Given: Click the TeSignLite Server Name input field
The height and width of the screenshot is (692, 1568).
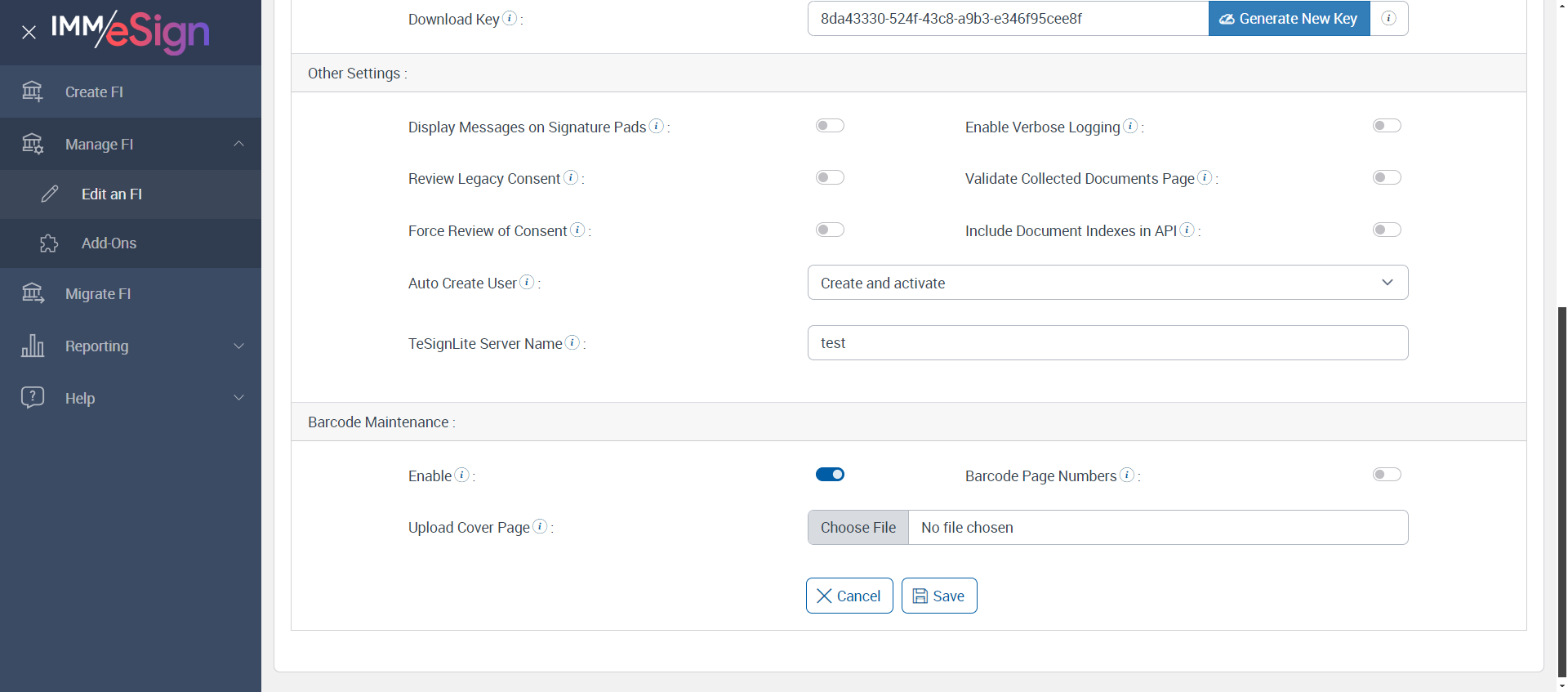Looking at the screenshot, I should pyautogui.click(x=1107, y=343).
